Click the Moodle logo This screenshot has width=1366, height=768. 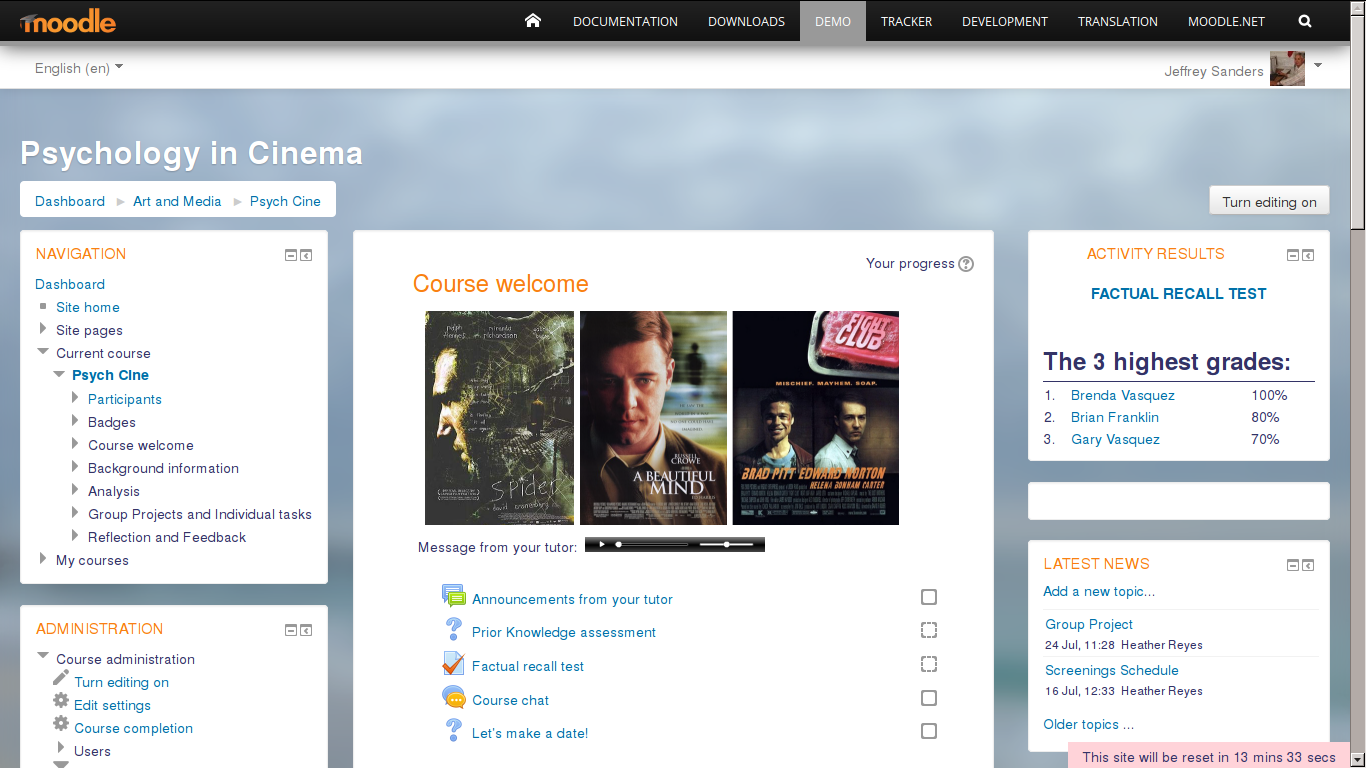(67, 21)
